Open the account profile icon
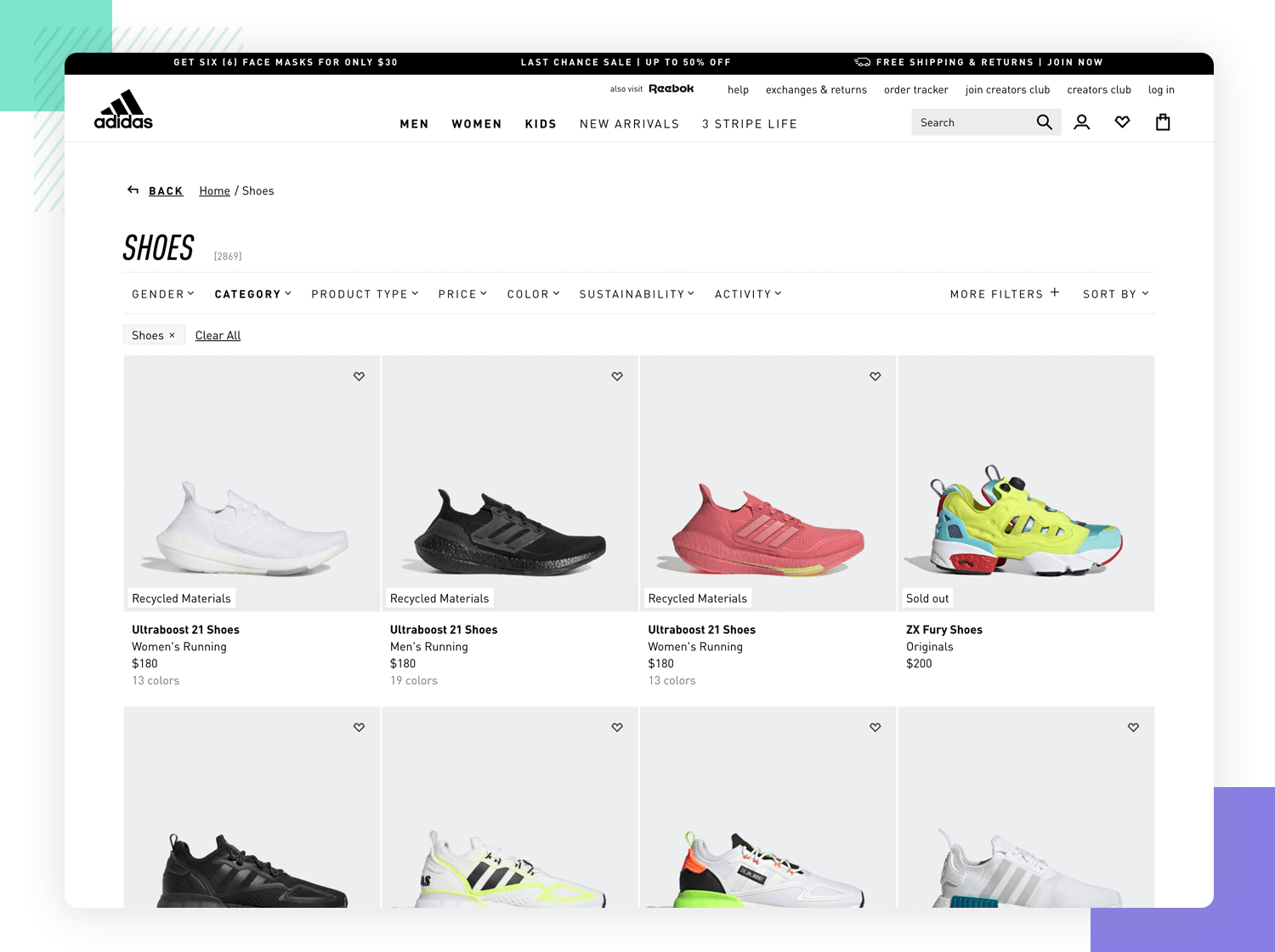The height and width of the screenshot is (952, 1275). 1081,122
